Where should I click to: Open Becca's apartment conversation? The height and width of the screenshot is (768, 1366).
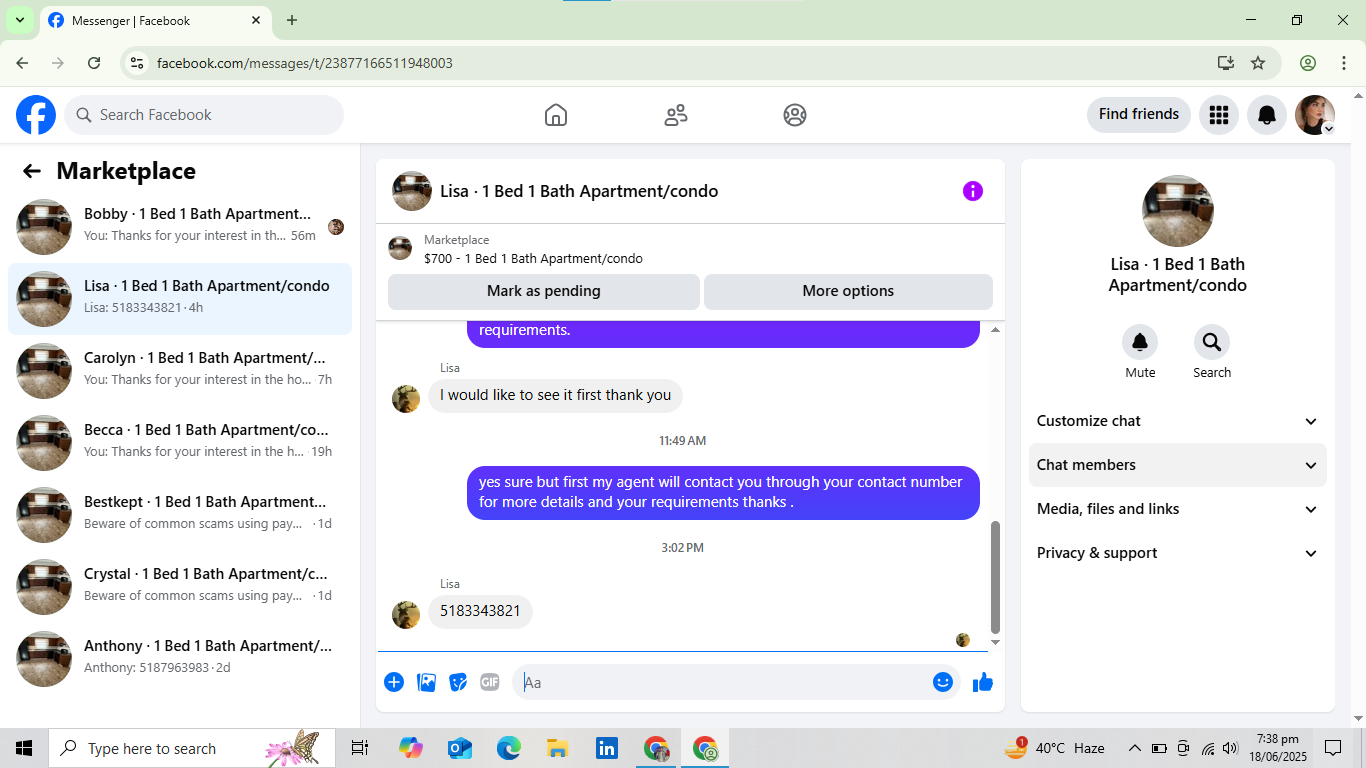[180, 443]
